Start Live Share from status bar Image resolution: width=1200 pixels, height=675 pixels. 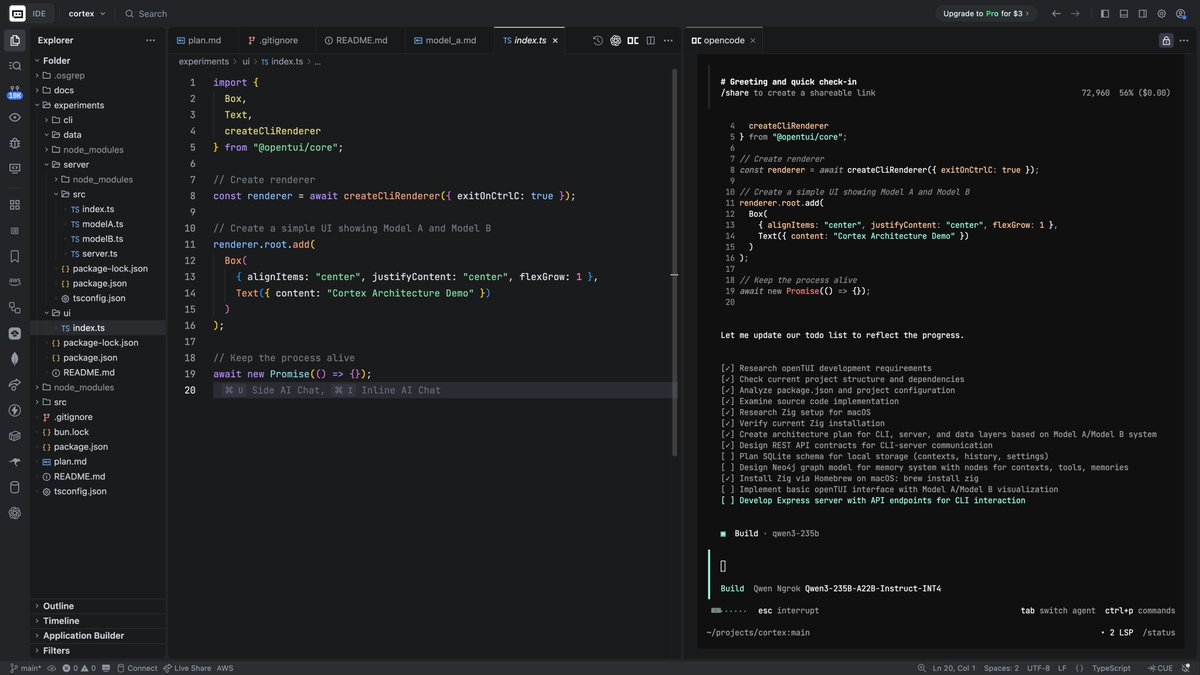tap(187, 668)
